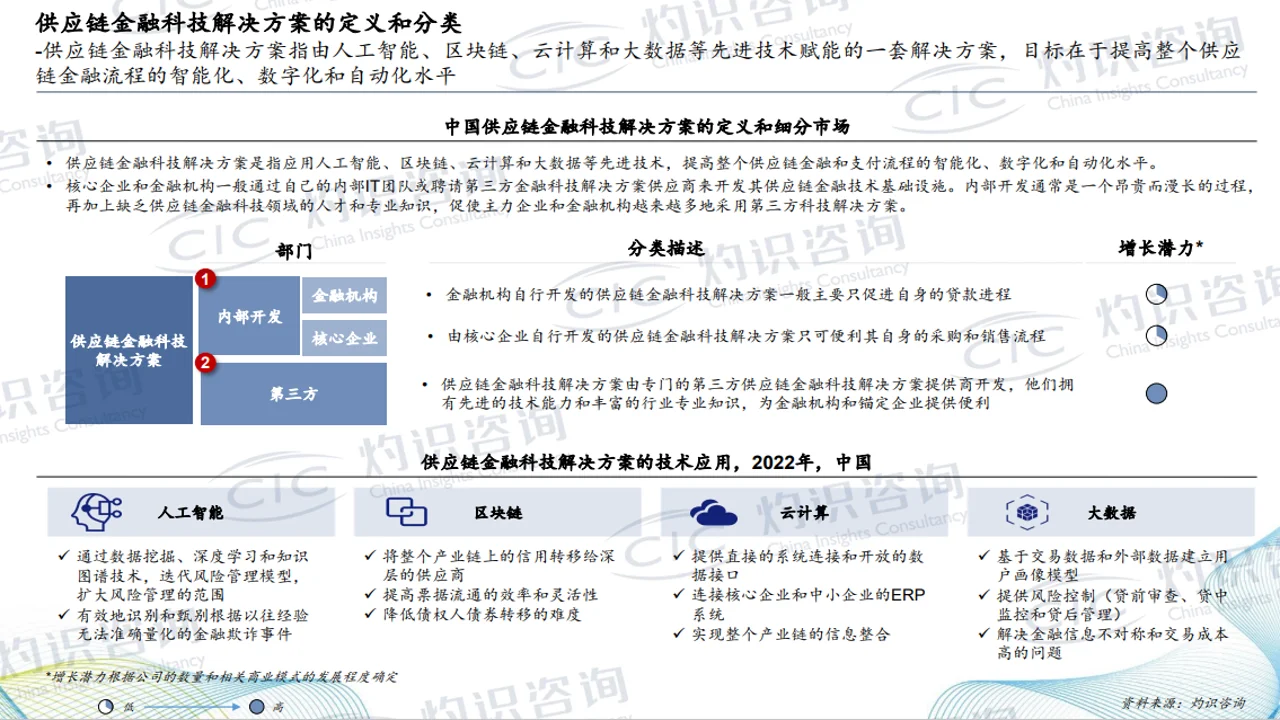Image resolution: width=1280 pixels, height=720 pixels.
Task: Toggle the checkmark beside 提供直接的系统连接
Action: coord(679,553)
